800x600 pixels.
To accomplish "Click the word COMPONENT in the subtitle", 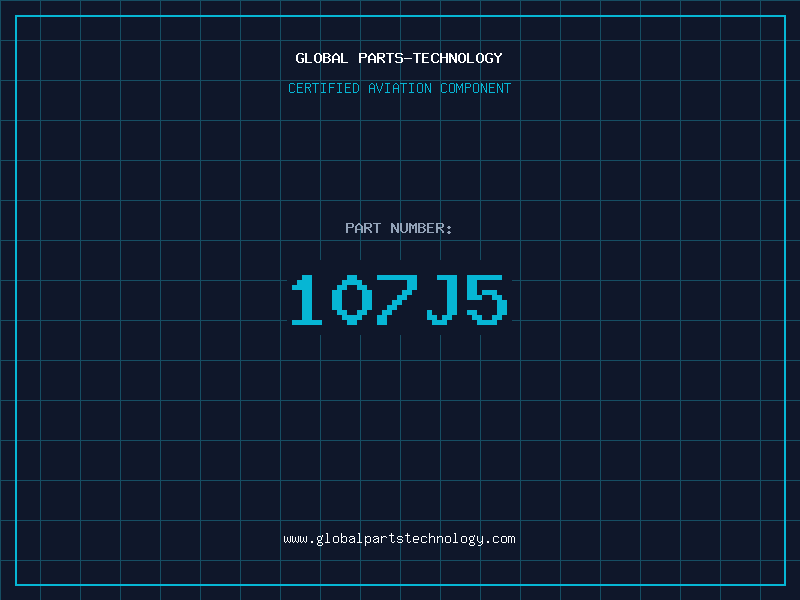I will (x=476, y=88).
